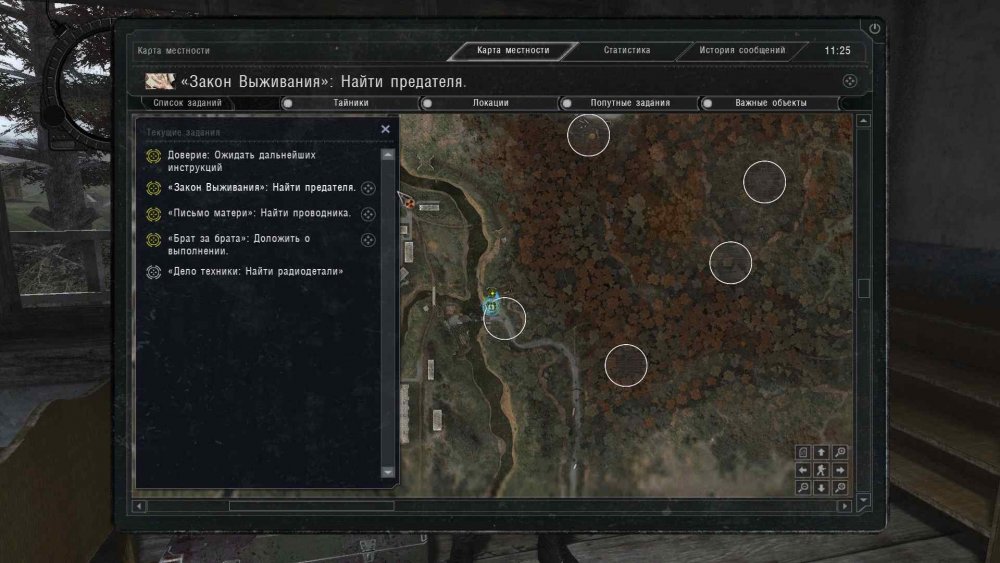This screenshot has height=563, width=1000.
Task: Click map horizontal scrollbar left arrow
Action: [x=140, y=506]
